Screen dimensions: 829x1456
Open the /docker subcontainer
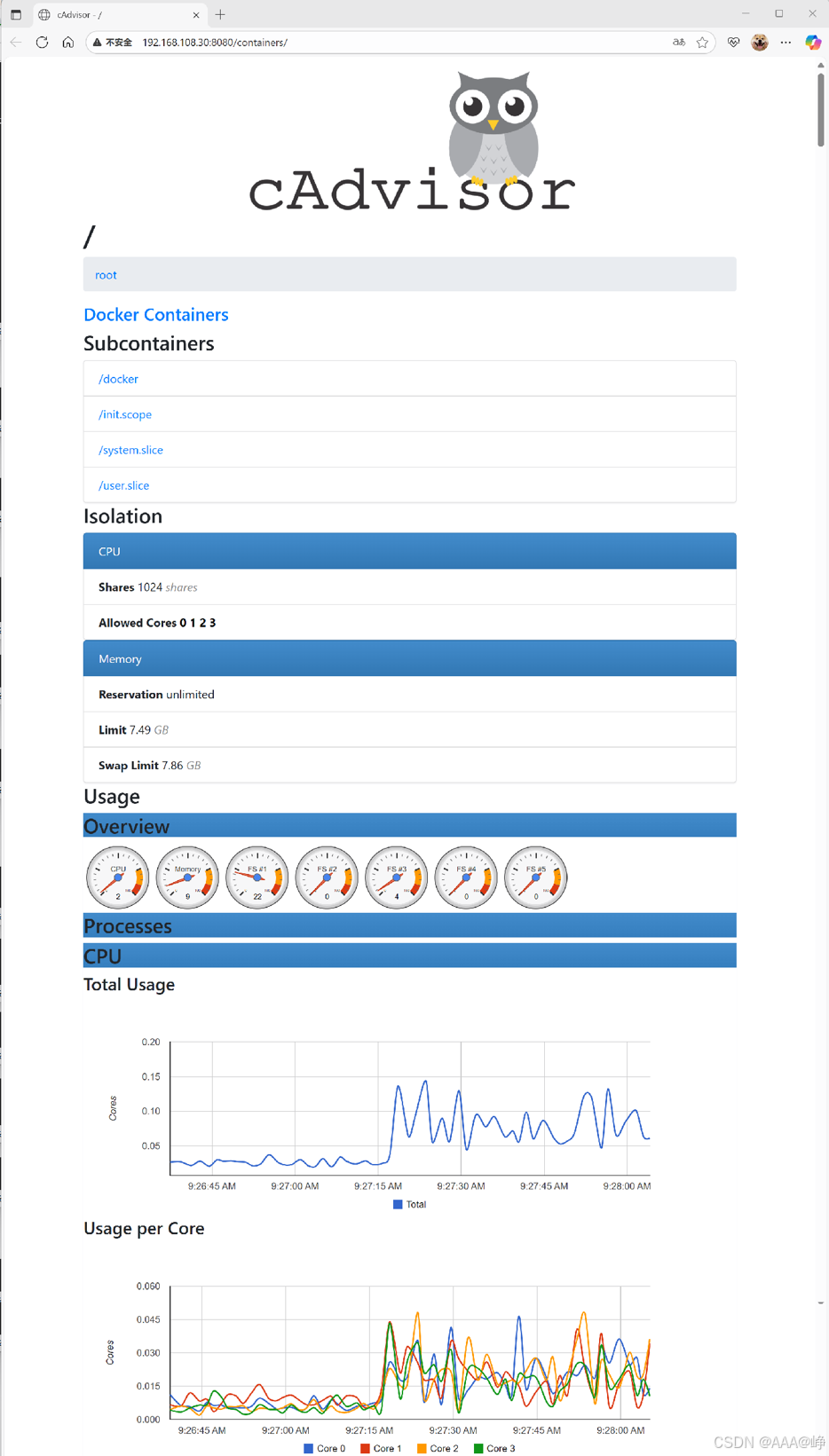click(118, 379)
